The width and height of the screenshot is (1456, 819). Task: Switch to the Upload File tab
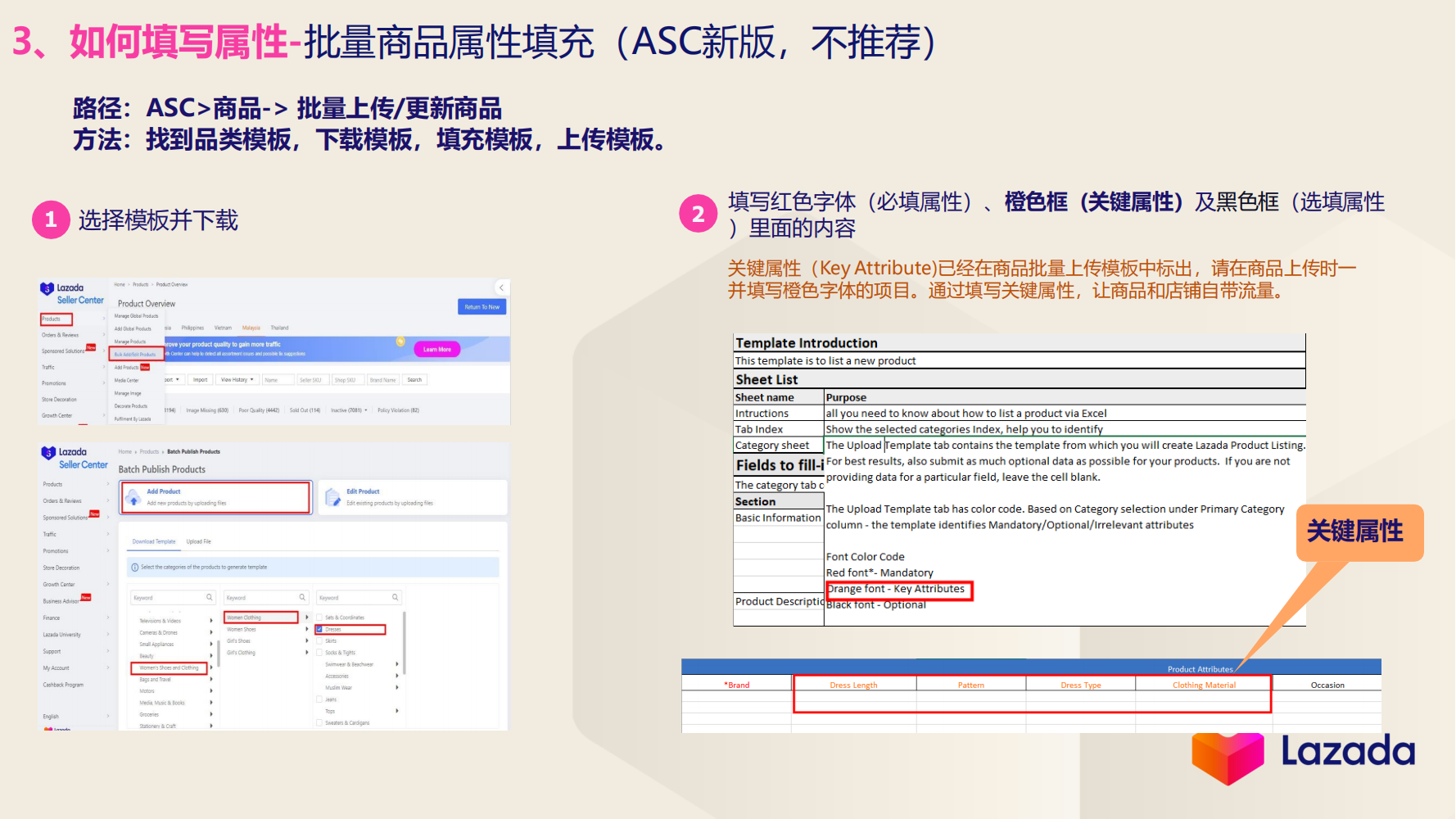point(198,541)
